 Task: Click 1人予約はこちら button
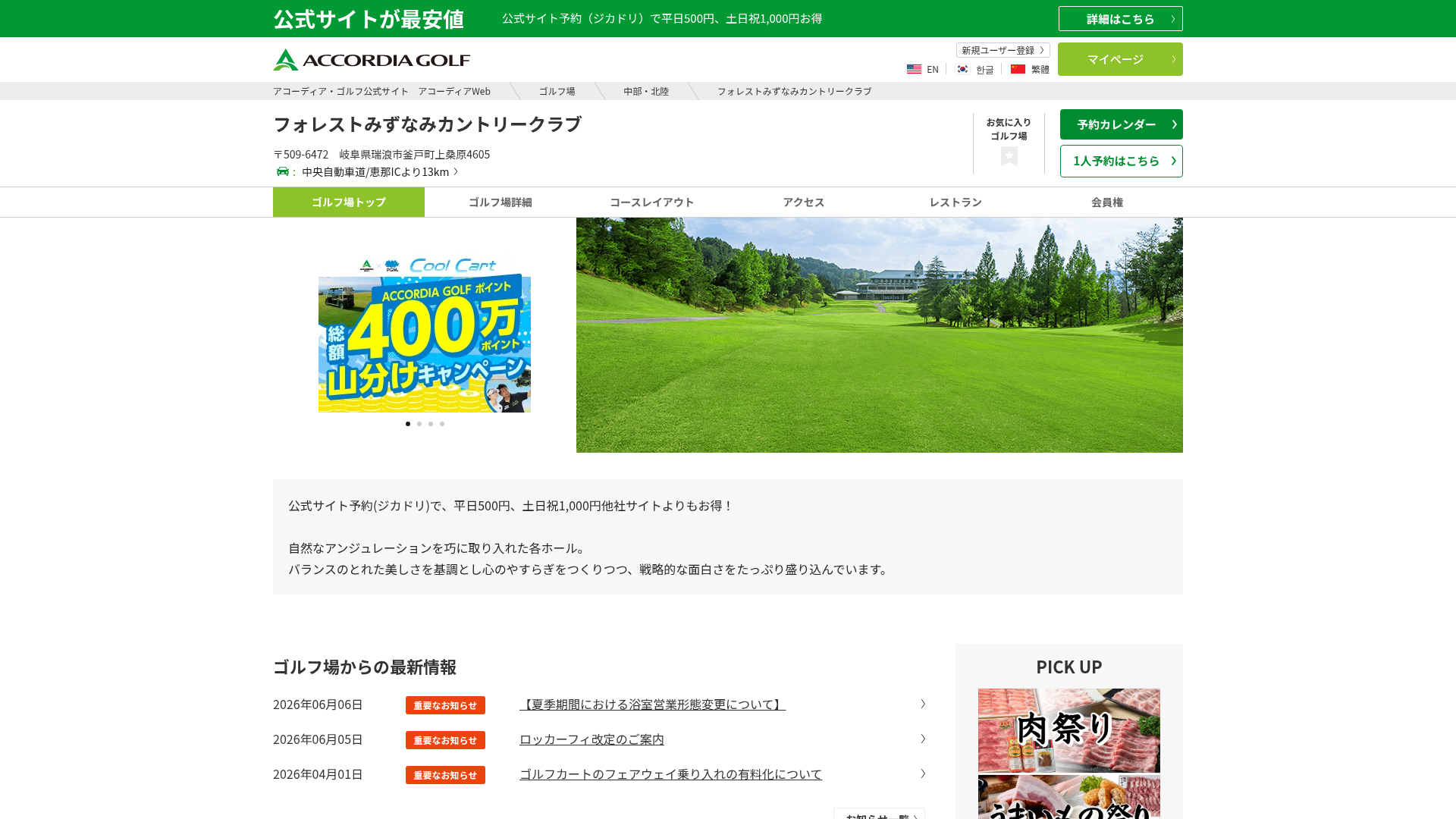1121,161
